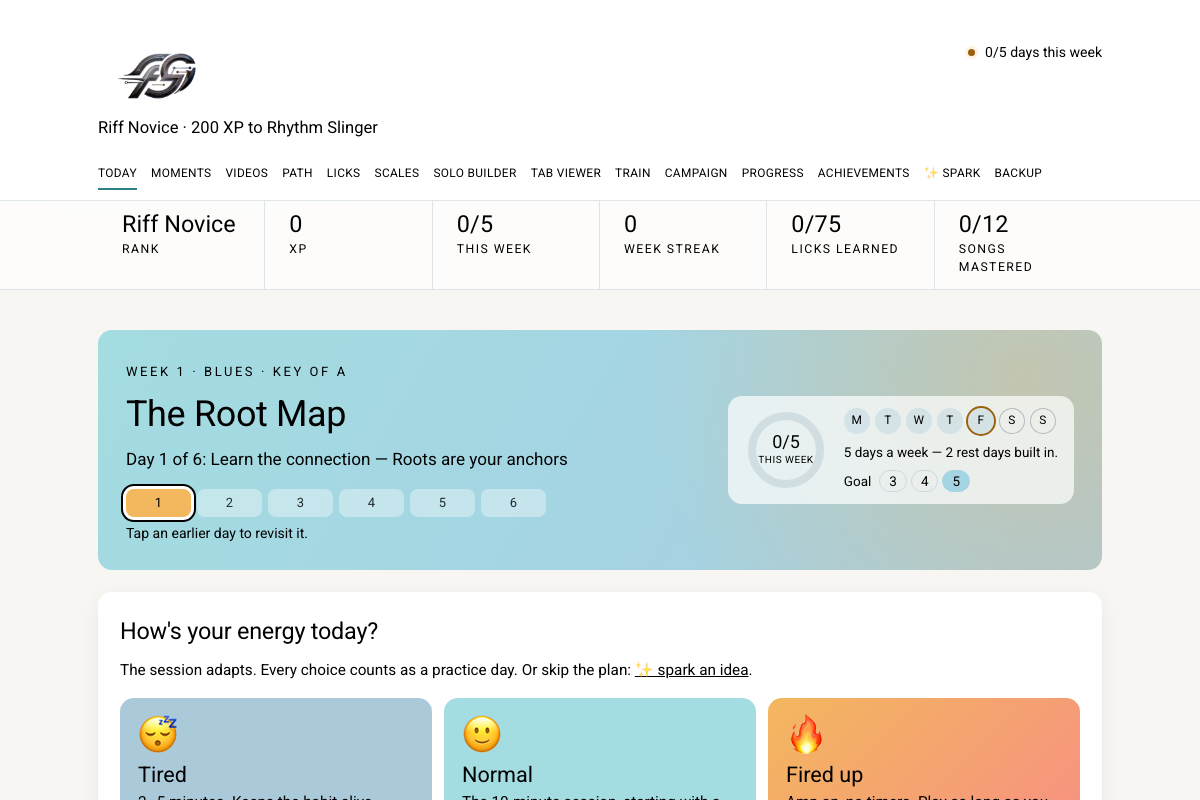Set weekly goal to 3 days
The width and height of the screenshot is (1200, 800).
point(893,481)
